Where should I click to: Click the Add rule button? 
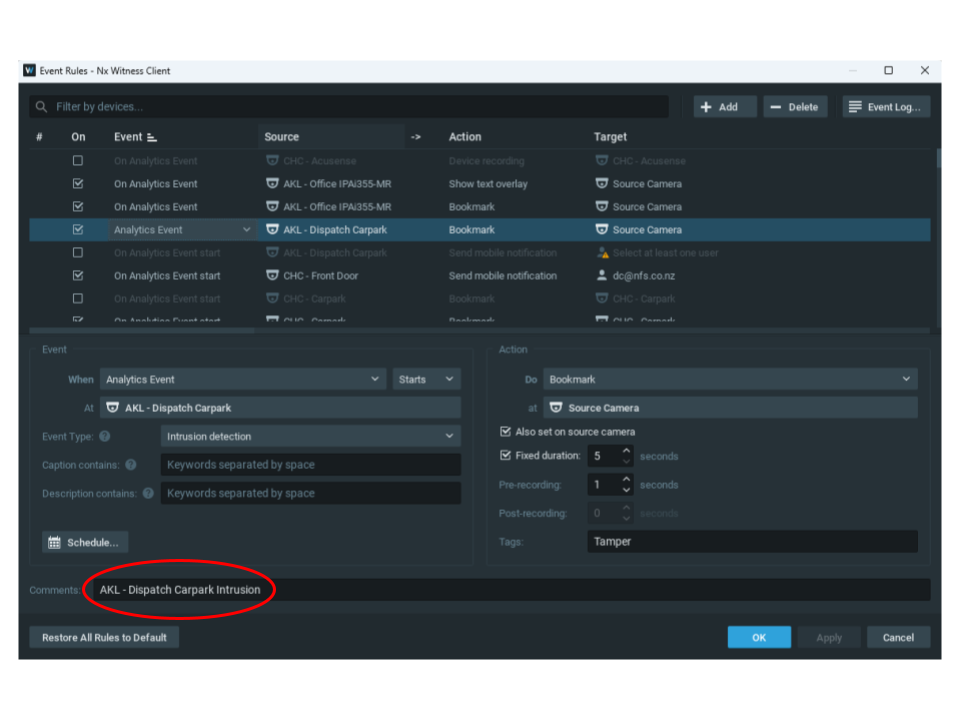tap(725, 107)
